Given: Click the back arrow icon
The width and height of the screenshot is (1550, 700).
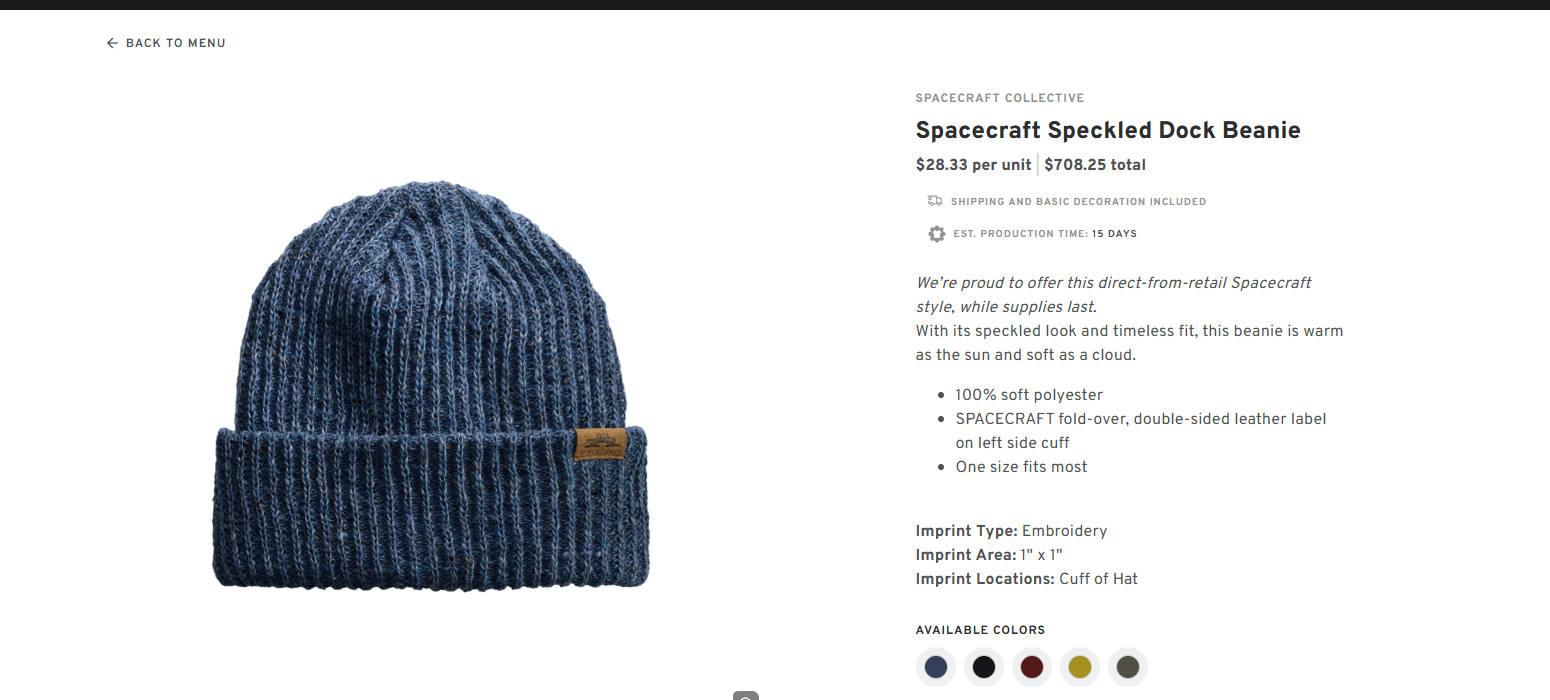Looking at the screenshot, I should [x=112, y=43].
